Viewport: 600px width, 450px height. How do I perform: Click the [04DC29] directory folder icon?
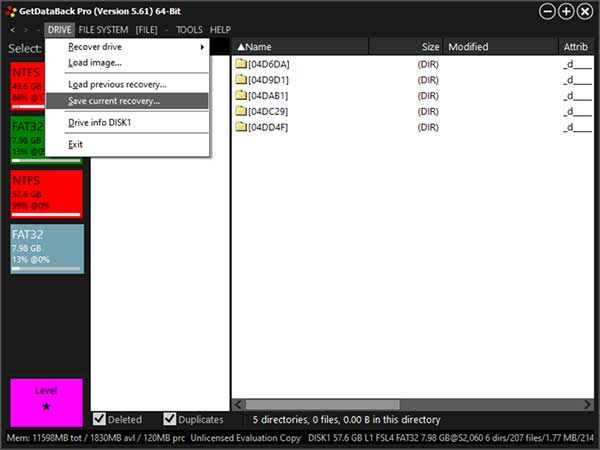coord(240,112)
